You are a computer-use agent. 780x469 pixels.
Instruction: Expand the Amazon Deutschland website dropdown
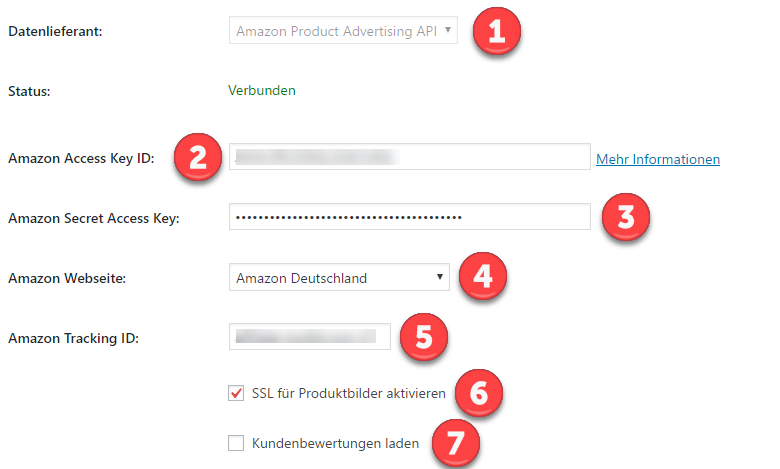339,278
